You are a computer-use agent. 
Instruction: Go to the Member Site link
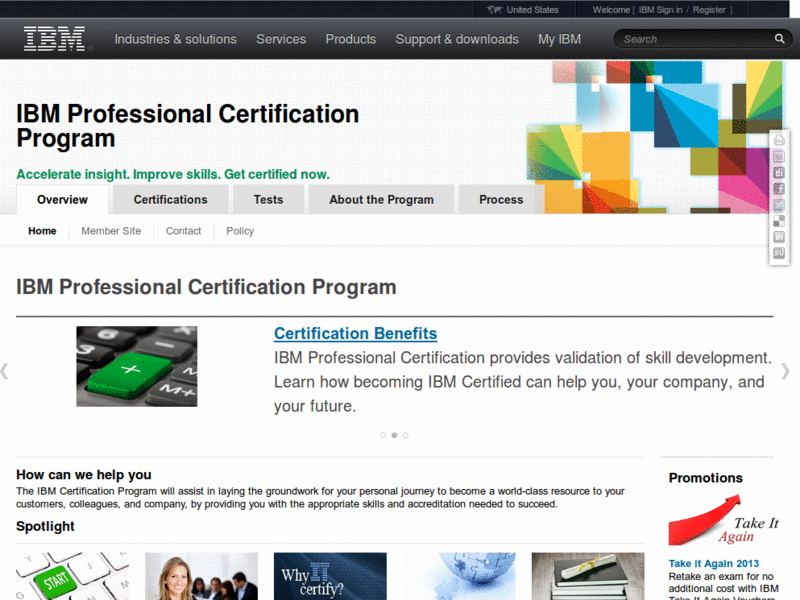[x=111, y=231]
